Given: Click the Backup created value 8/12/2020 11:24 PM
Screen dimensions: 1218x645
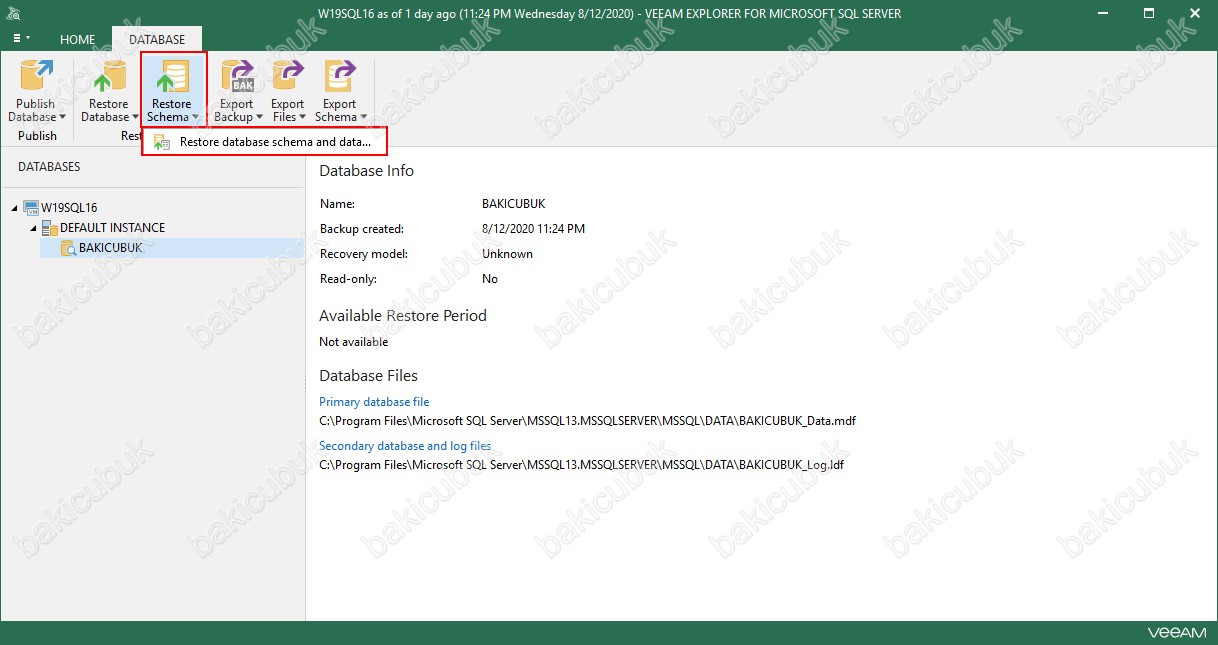Looking at the screenshot, I should [533, 229].
